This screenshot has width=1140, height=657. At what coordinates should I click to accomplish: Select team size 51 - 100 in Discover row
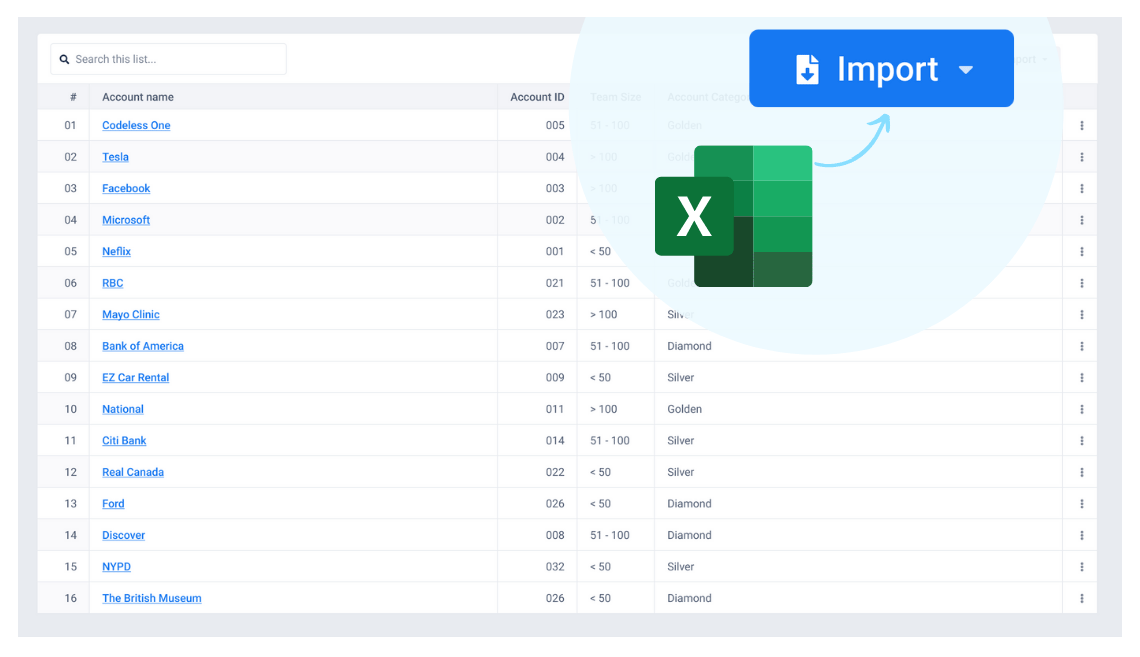tap(609, 535)
